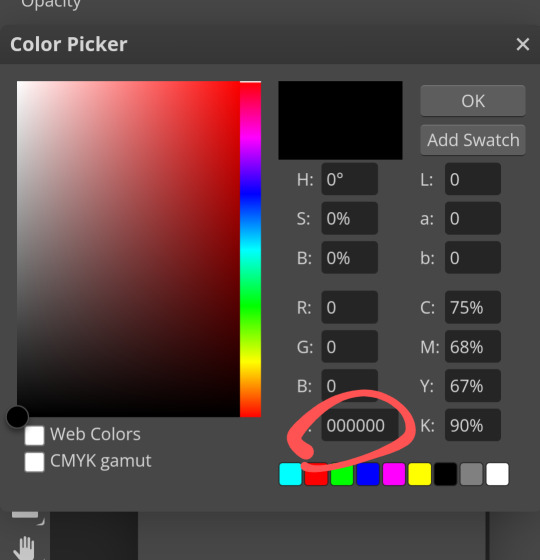Select the black preset swatch
Image resolution: width=540 pixels, height=560 pixels.
click(445, 474)
